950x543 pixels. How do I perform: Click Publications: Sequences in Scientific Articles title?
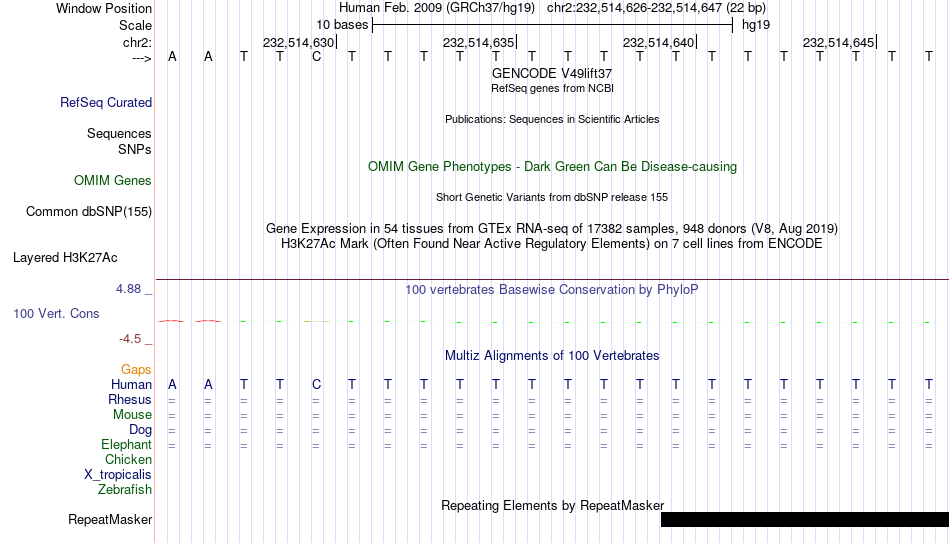click(552, 119)
